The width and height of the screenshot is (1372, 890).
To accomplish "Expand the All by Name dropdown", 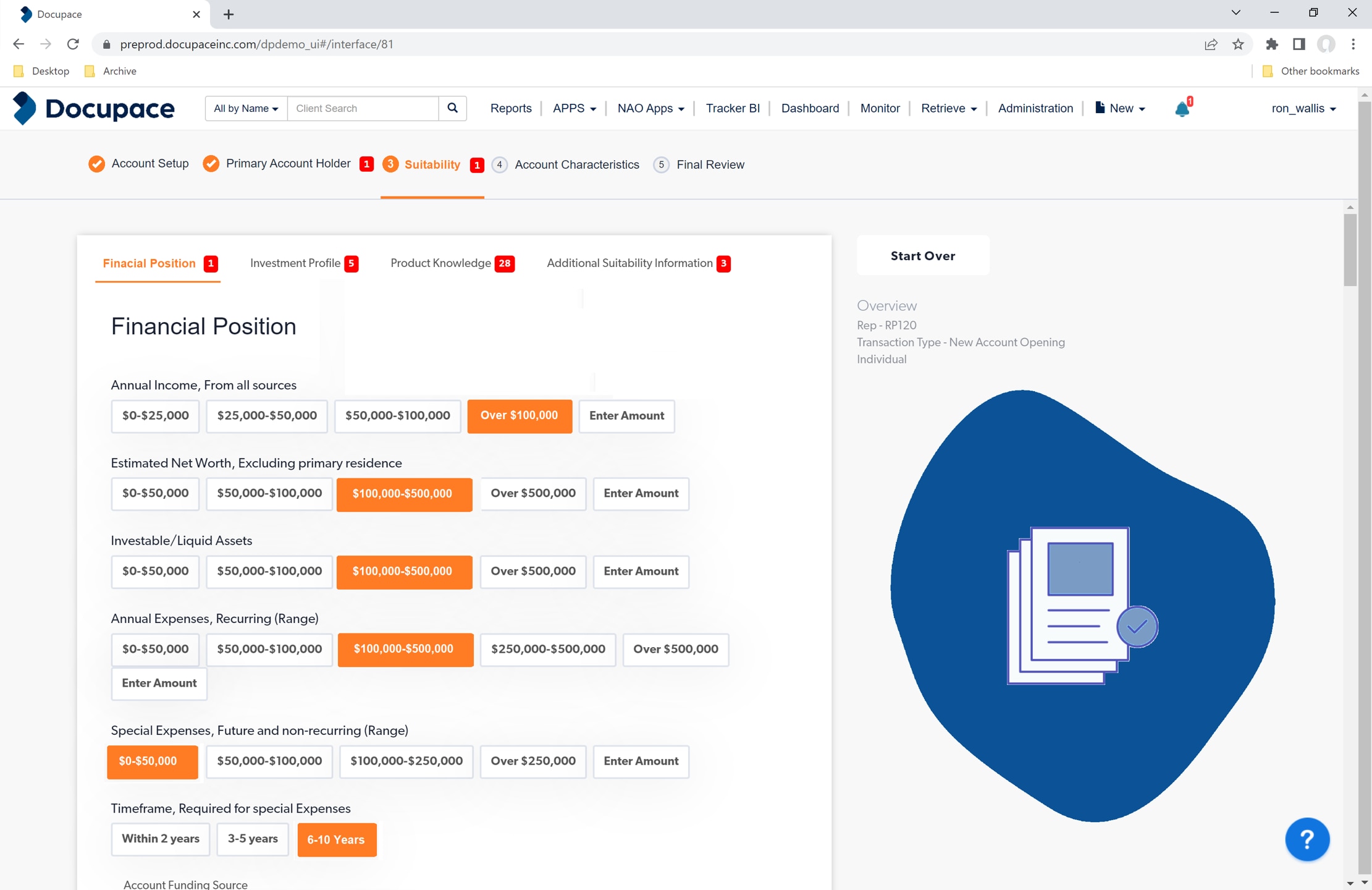I will click(x=246, y=108).
